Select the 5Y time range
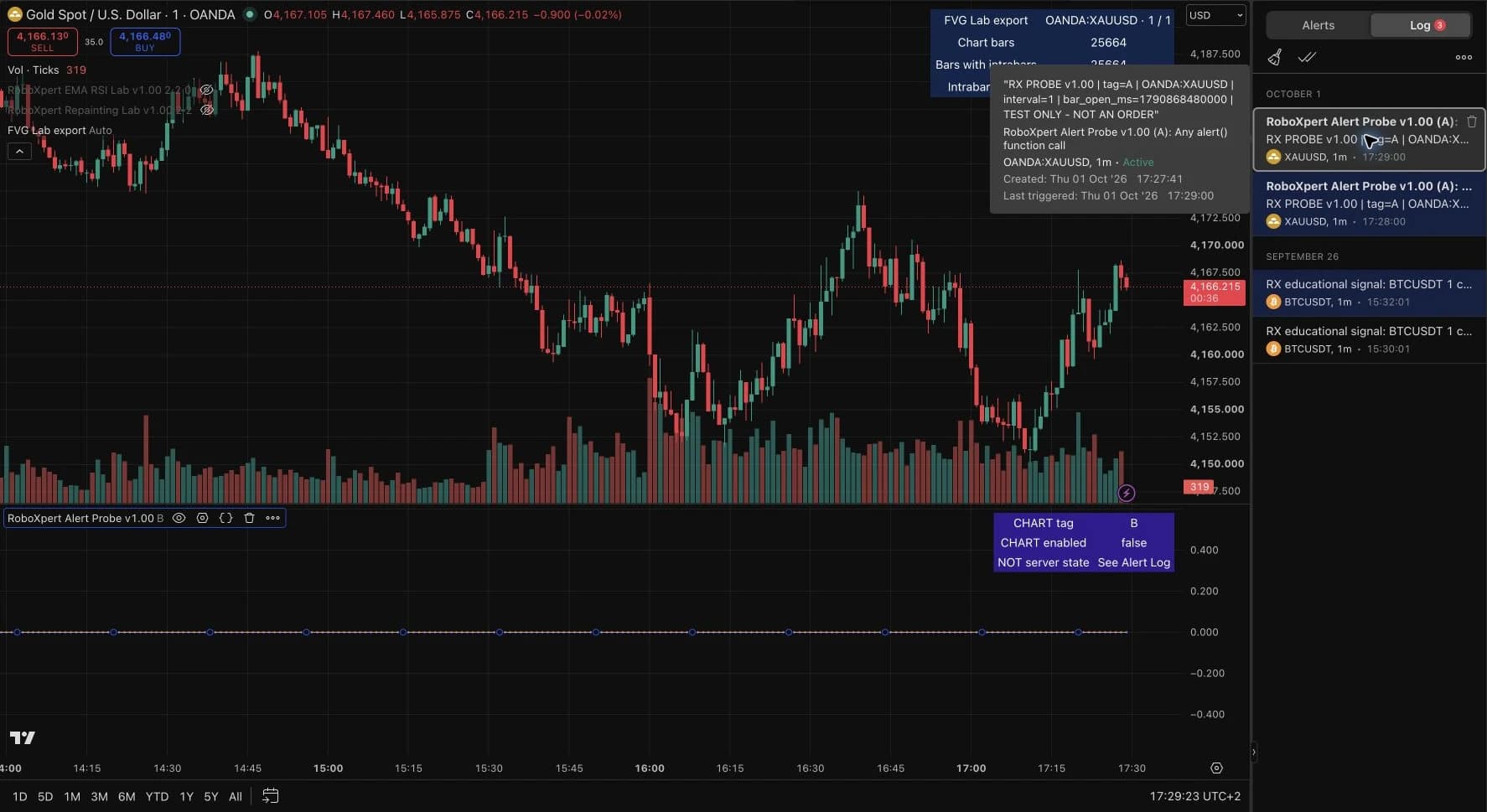Viewport: 1487px width, 812px height. 210,796
